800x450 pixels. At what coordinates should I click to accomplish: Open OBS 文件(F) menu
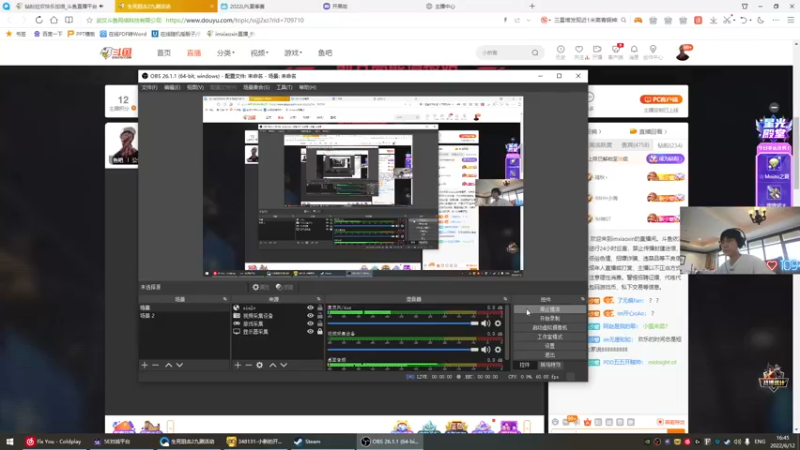tap(149, 87)
